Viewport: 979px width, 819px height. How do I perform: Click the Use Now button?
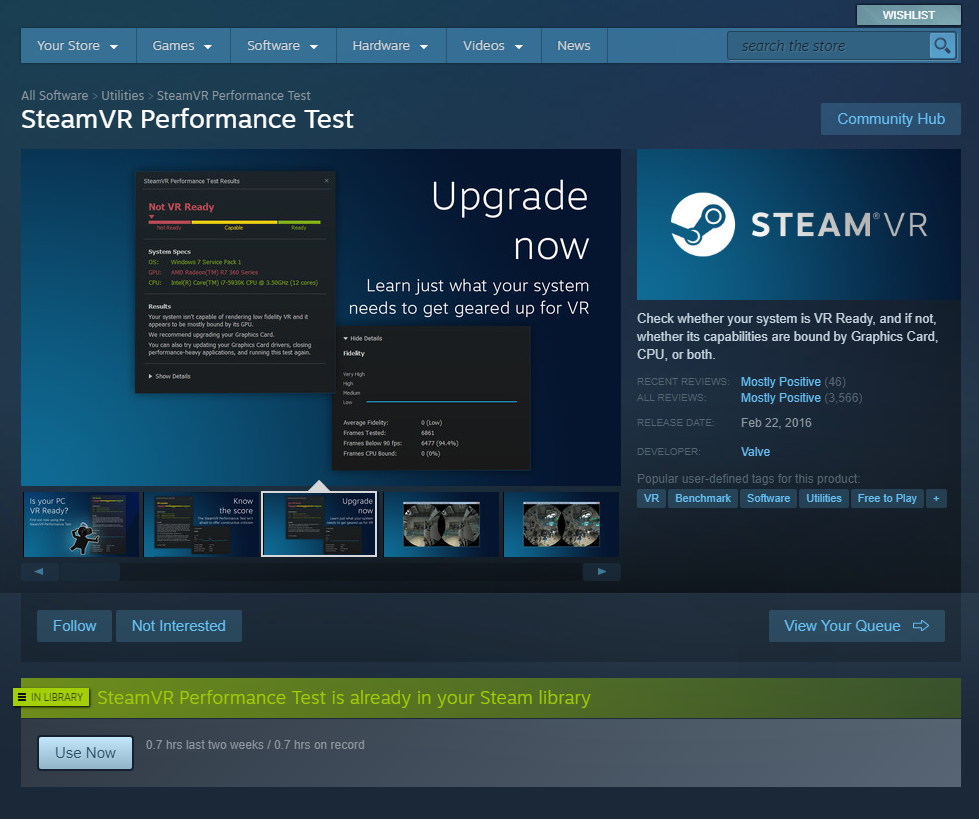[x=86, y=753]
